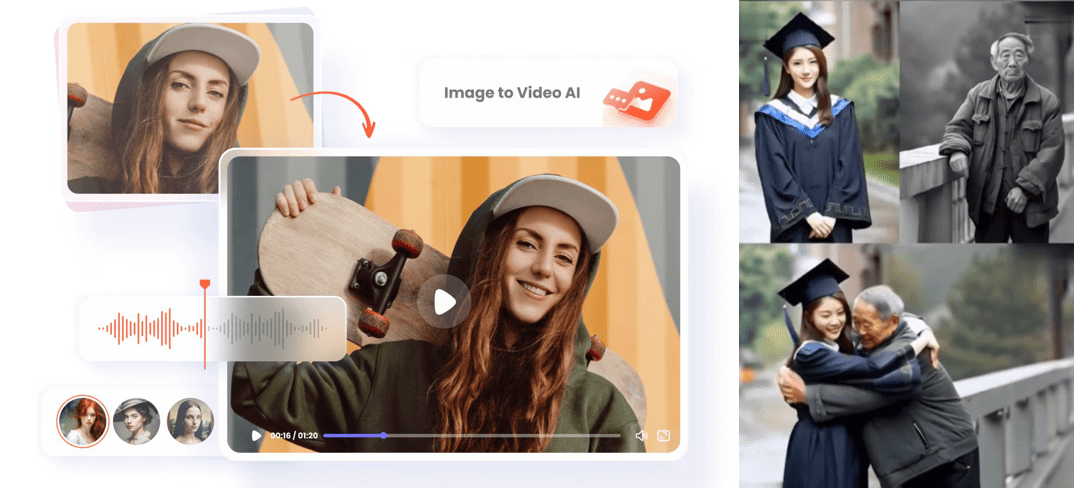Click the Image to Video AI label

coord(511,93)
